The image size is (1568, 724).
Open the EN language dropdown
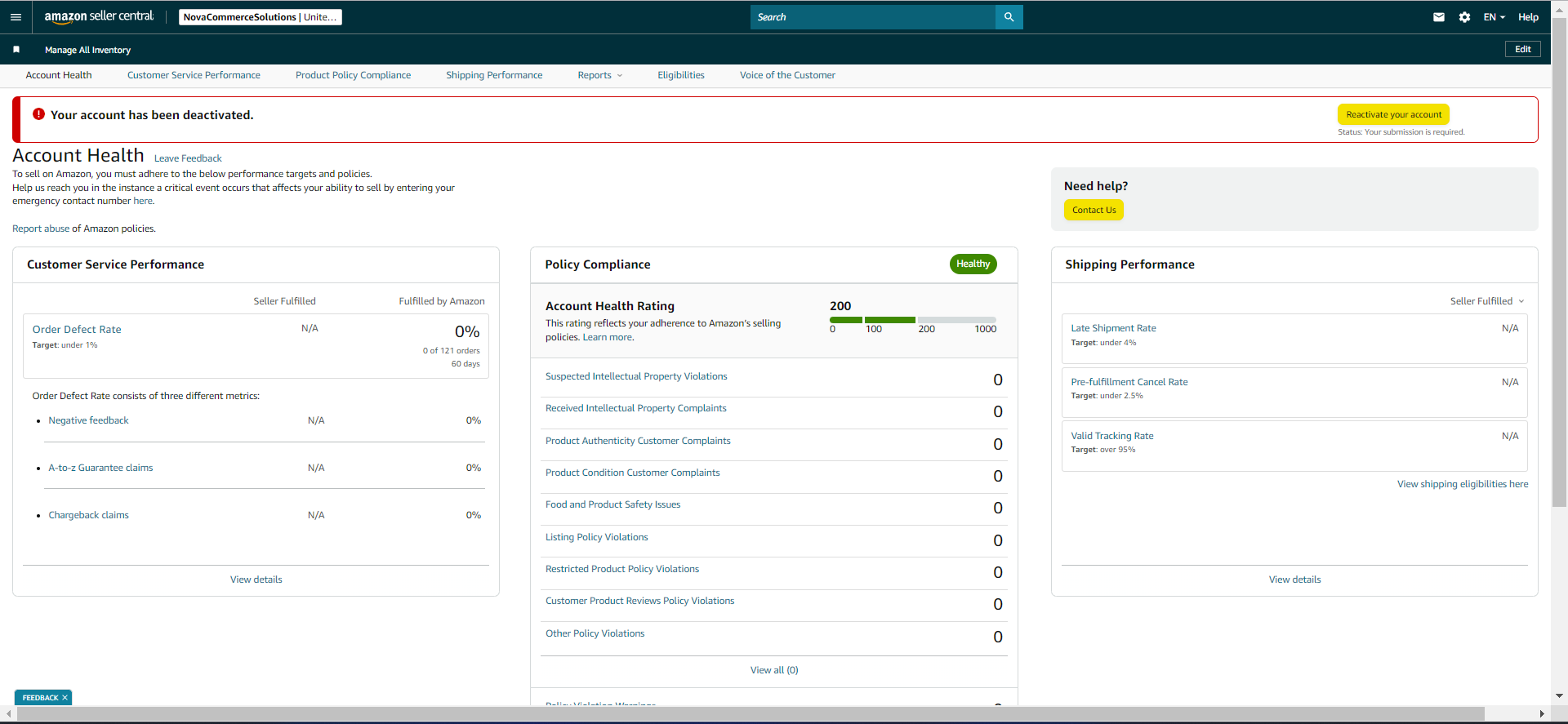[x=1494, y=17]
